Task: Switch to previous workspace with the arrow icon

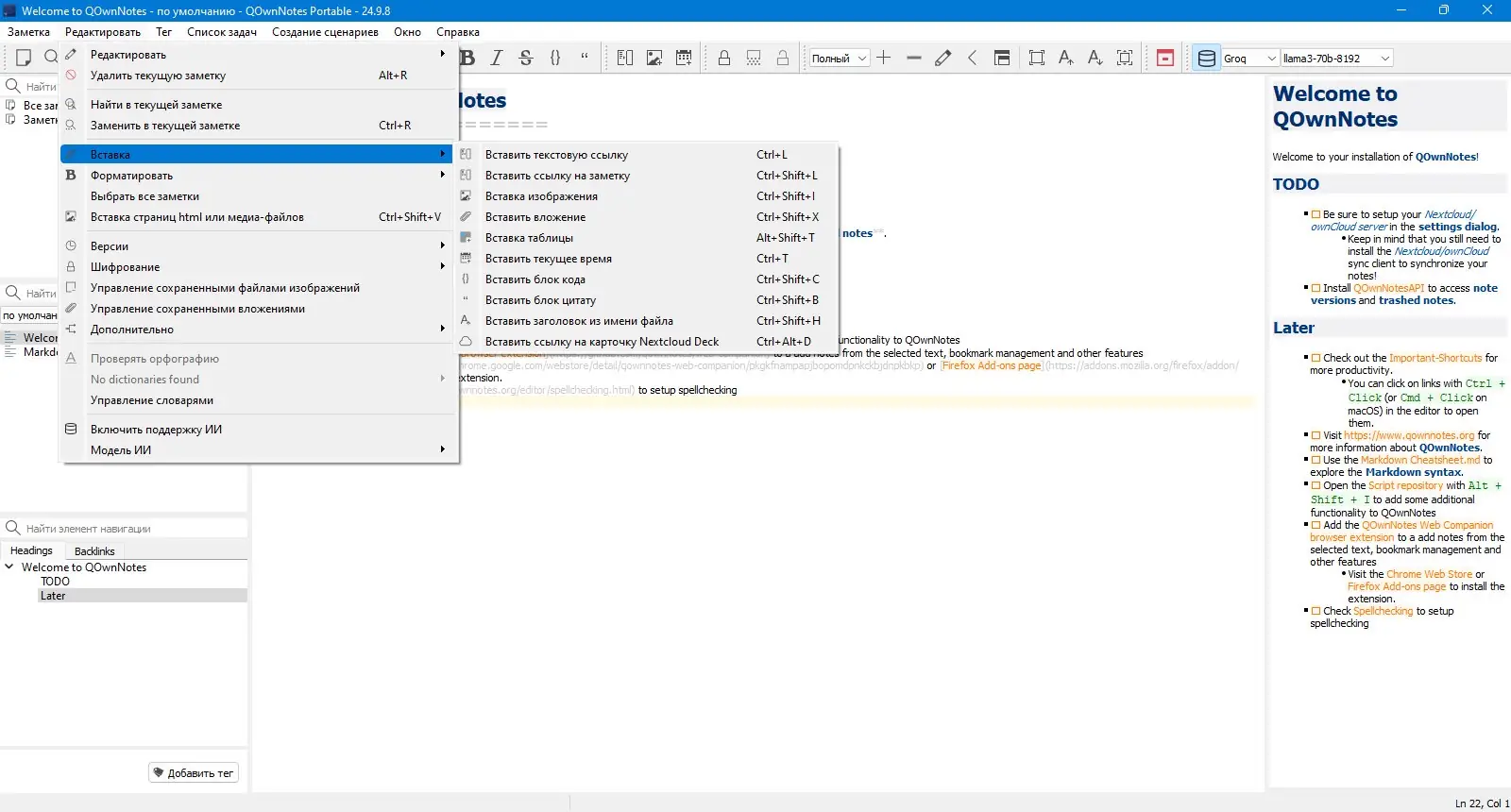Action: [972, 58]
